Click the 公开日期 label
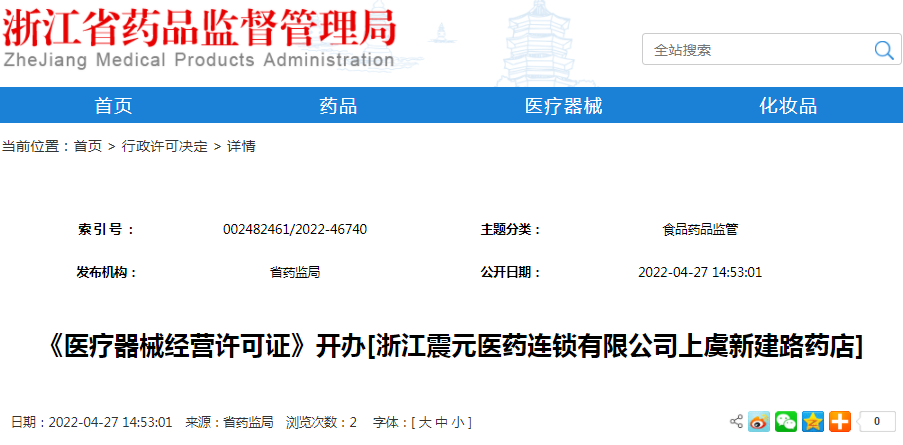903x445 pixels. coord(511,272)
